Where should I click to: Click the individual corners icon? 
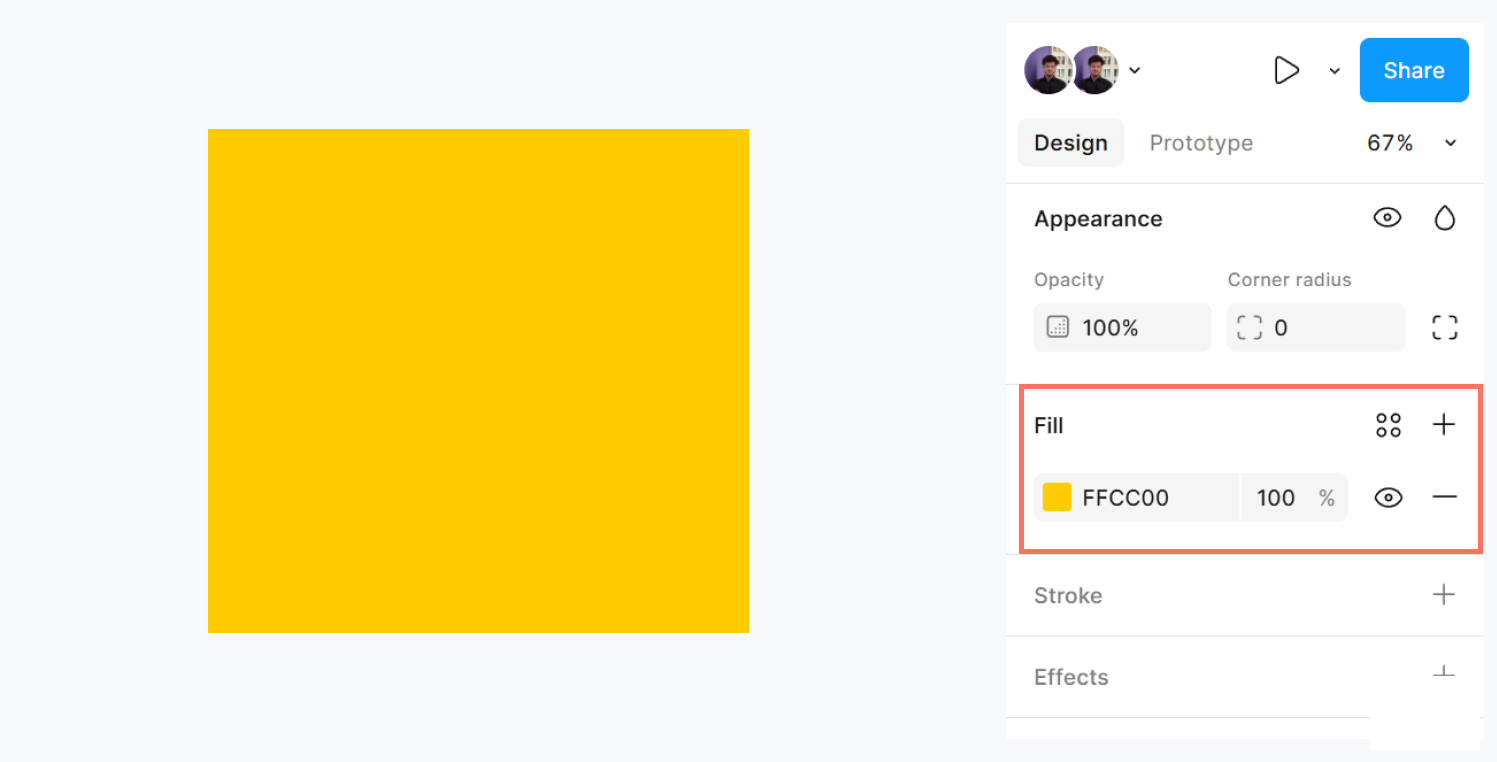[1444, 327]
